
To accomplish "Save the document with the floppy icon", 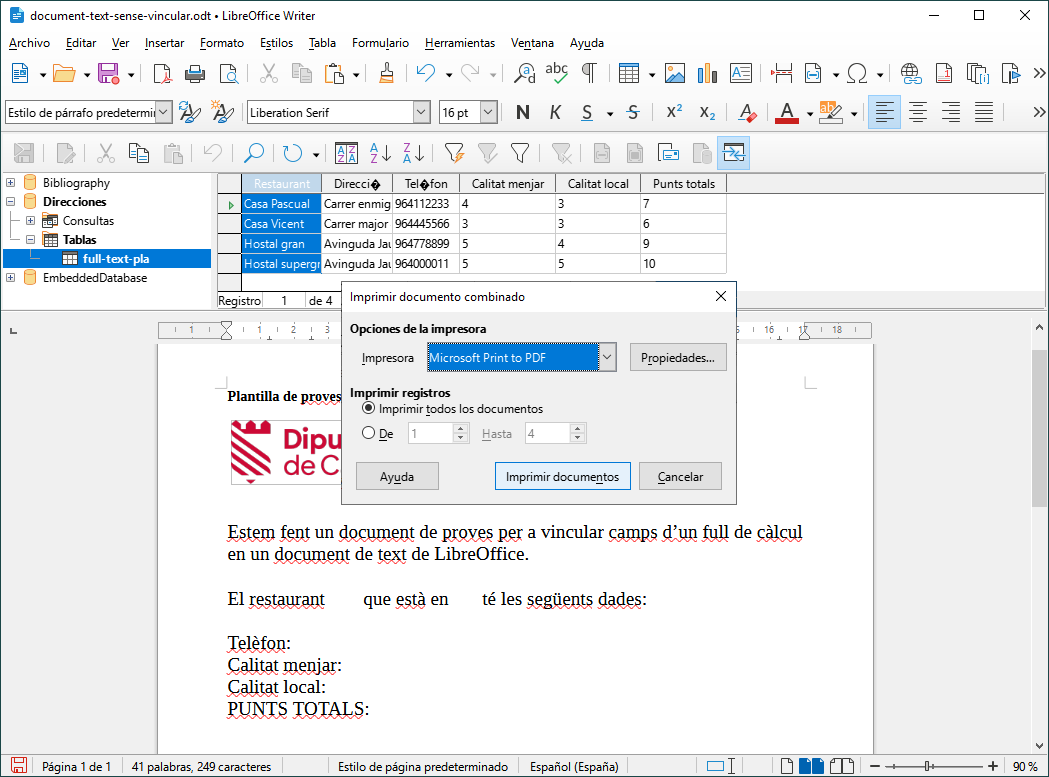I will [108, 74].
